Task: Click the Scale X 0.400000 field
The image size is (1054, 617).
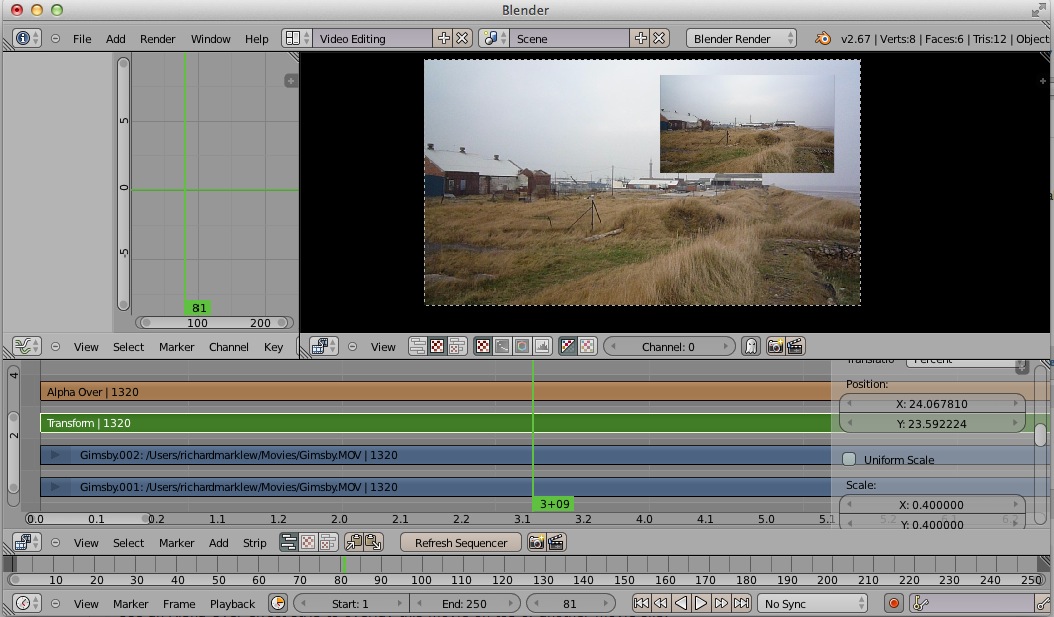Action: click(932, 505)
